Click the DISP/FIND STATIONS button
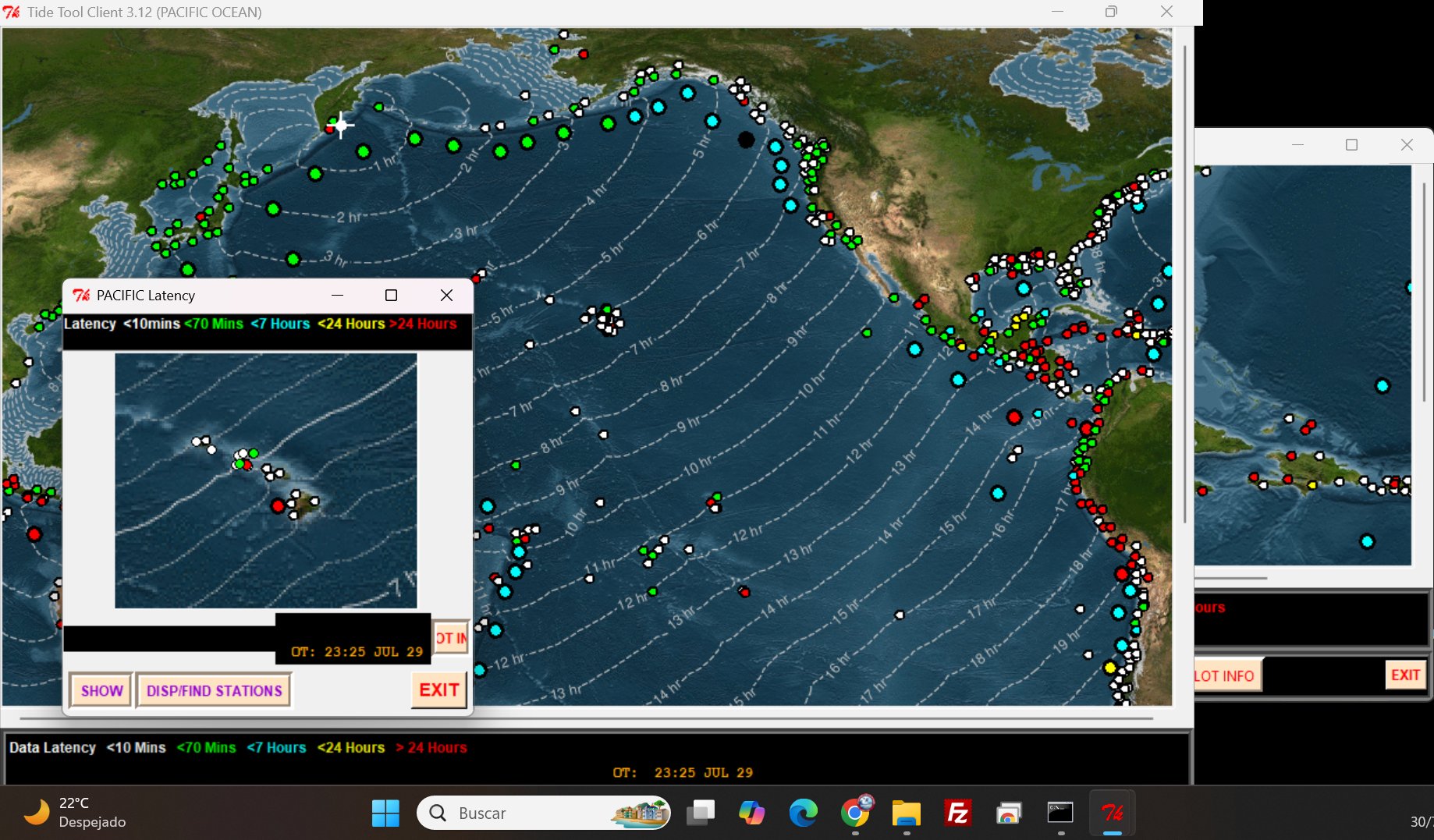 (214, 691)
